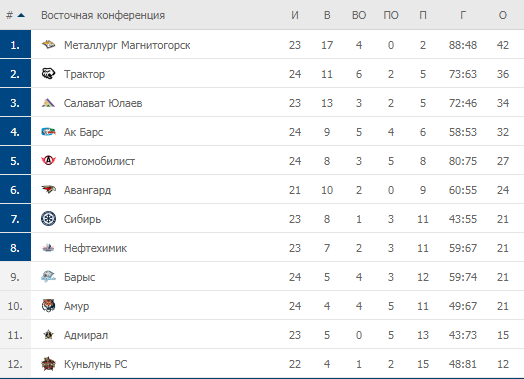524x379 pixels.
Task: Open the Барыс team link
Action: click(80, 277)
